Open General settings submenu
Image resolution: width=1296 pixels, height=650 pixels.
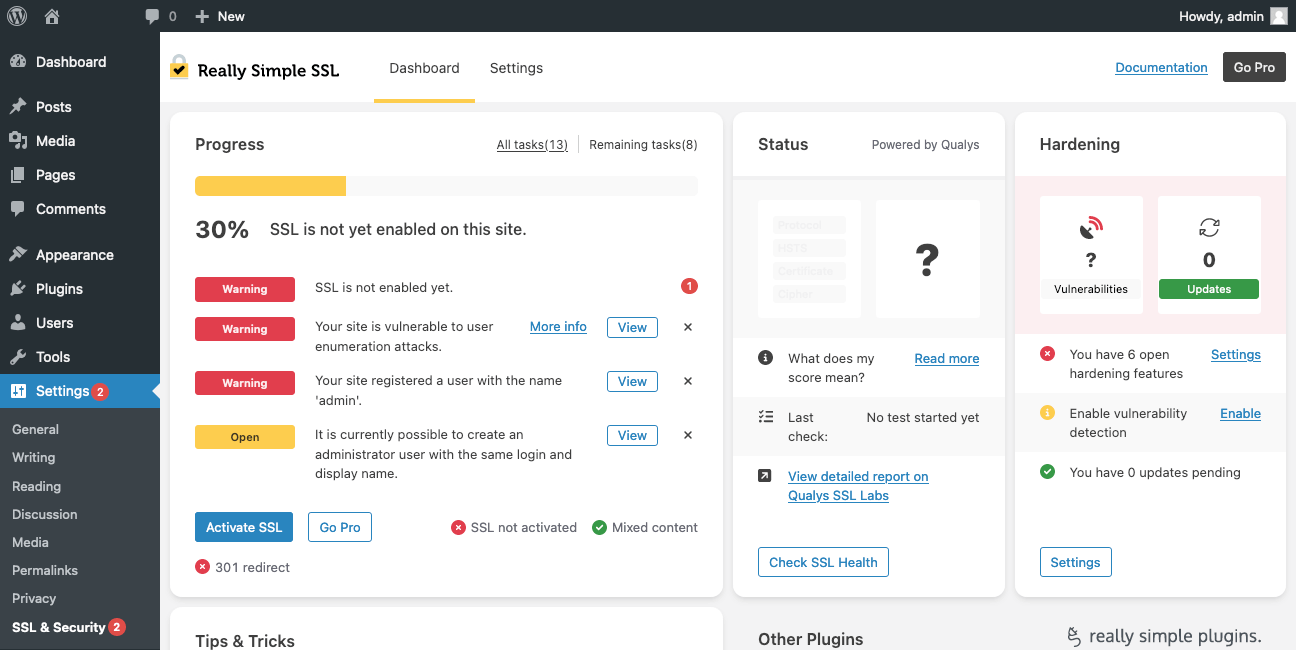click(x=36, y=429)
